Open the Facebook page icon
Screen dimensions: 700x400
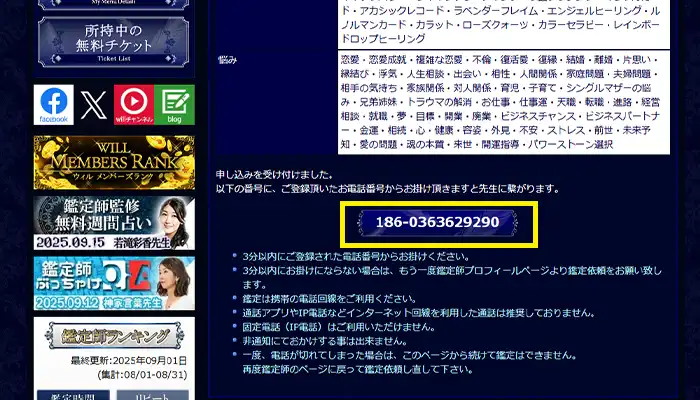coord(53,105)
